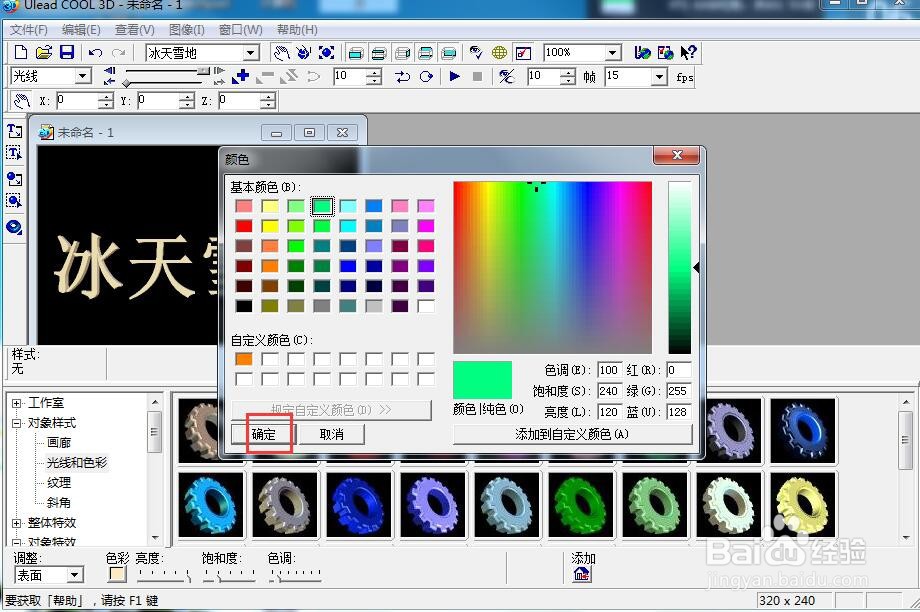Click the Edit text tool

[14, 153]
